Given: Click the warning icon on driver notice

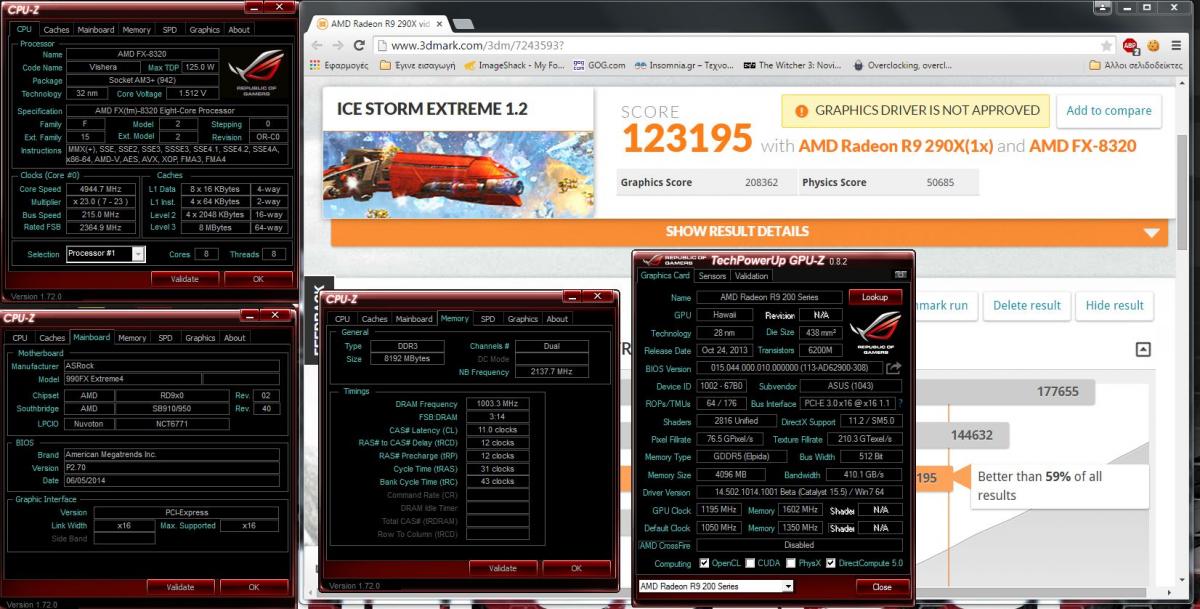Looking at the screenshot, I should coord(800,111).
